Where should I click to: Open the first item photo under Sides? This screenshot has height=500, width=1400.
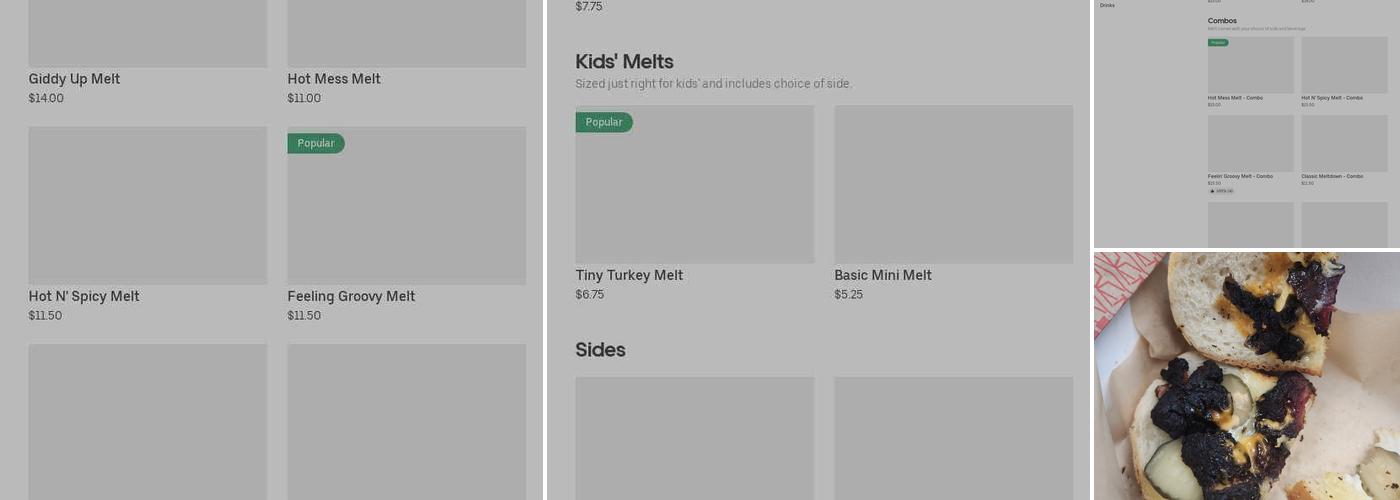tap(695, 438)
